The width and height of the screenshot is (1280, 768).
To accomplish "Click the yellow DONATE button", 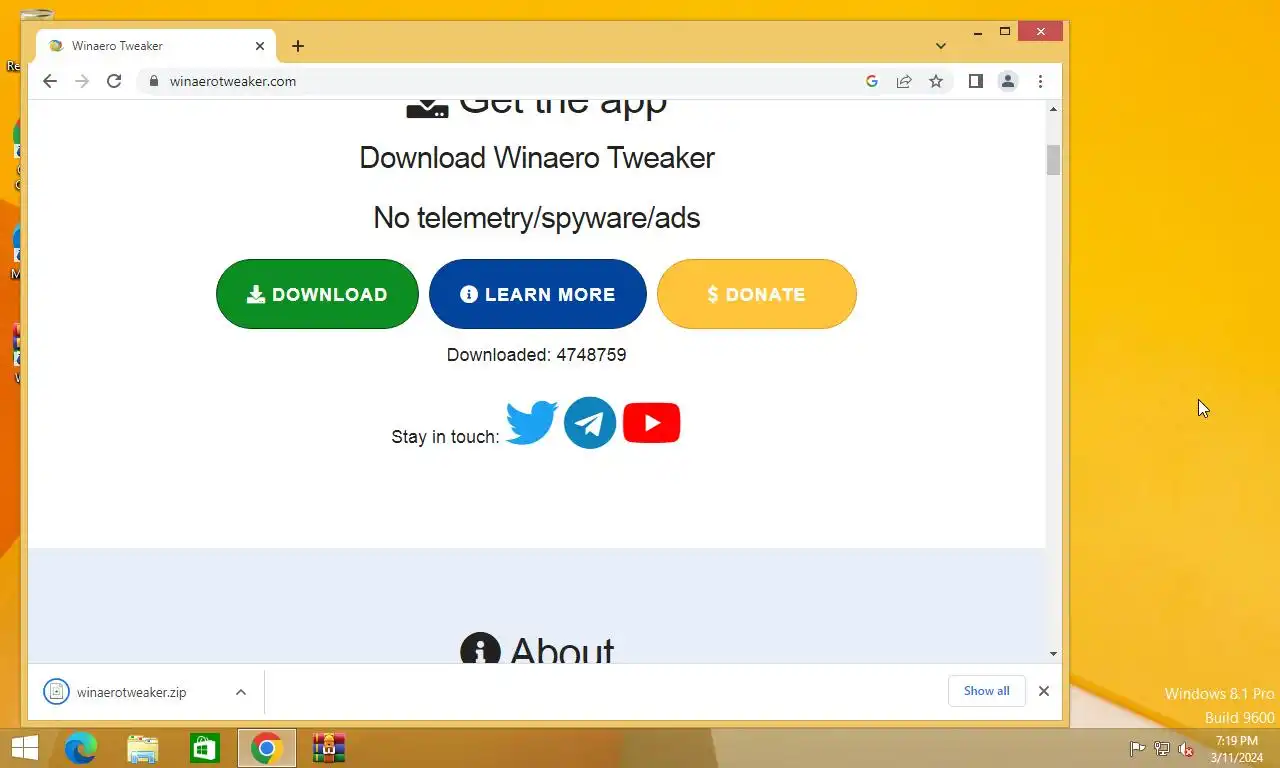I will [757, 294].
